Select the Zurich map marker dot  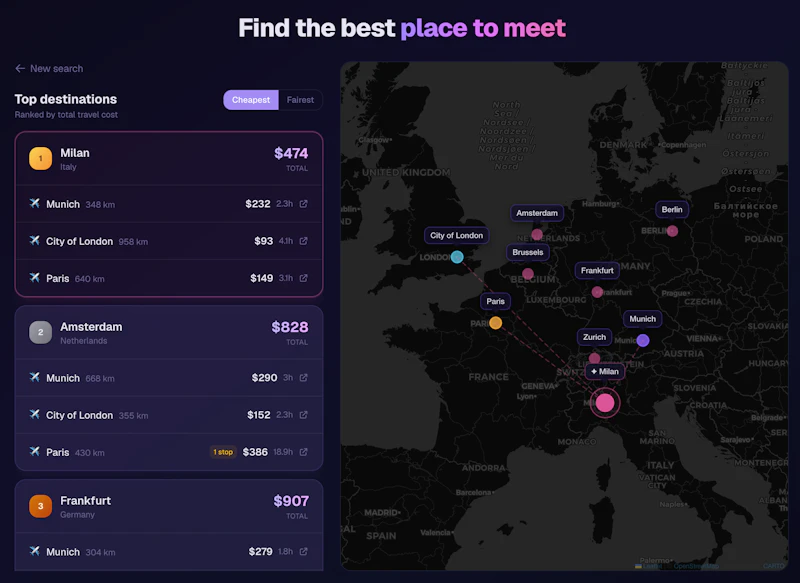594,358
